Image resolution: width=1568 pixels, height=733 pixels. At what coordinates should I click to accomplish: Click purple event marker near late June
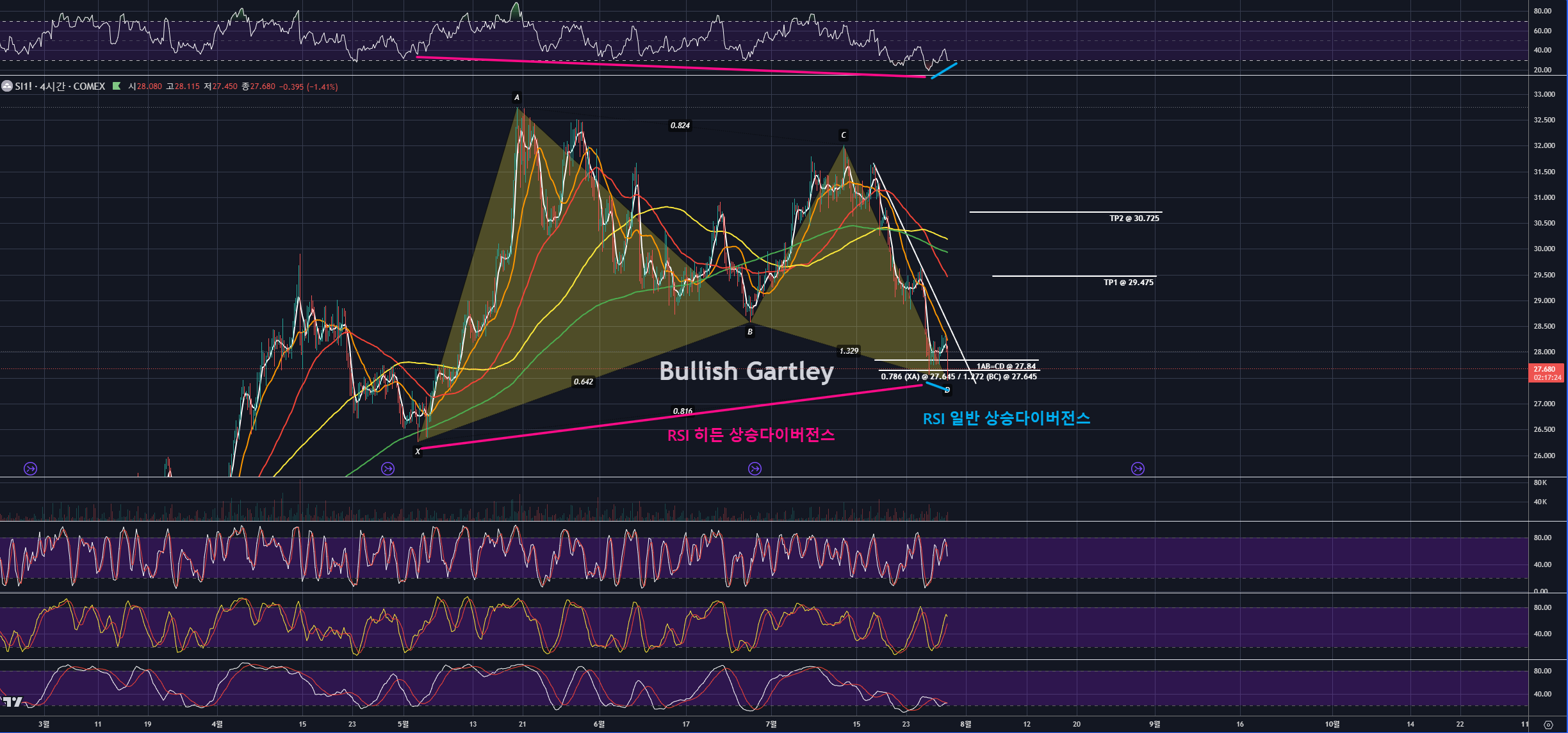755,468
